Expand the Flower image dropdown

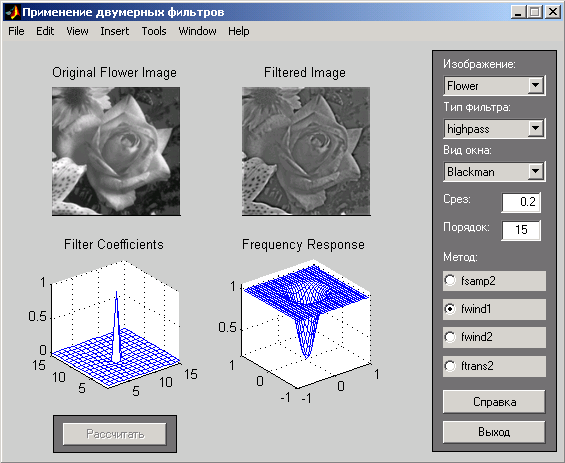[535, 85]
